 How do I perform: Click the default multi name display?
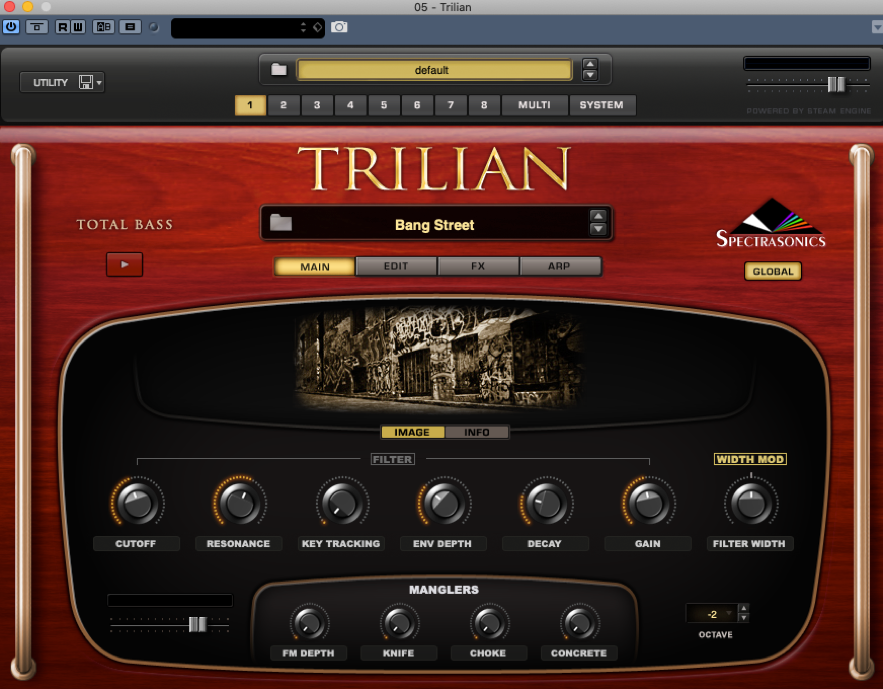click(x=434, y=70)
